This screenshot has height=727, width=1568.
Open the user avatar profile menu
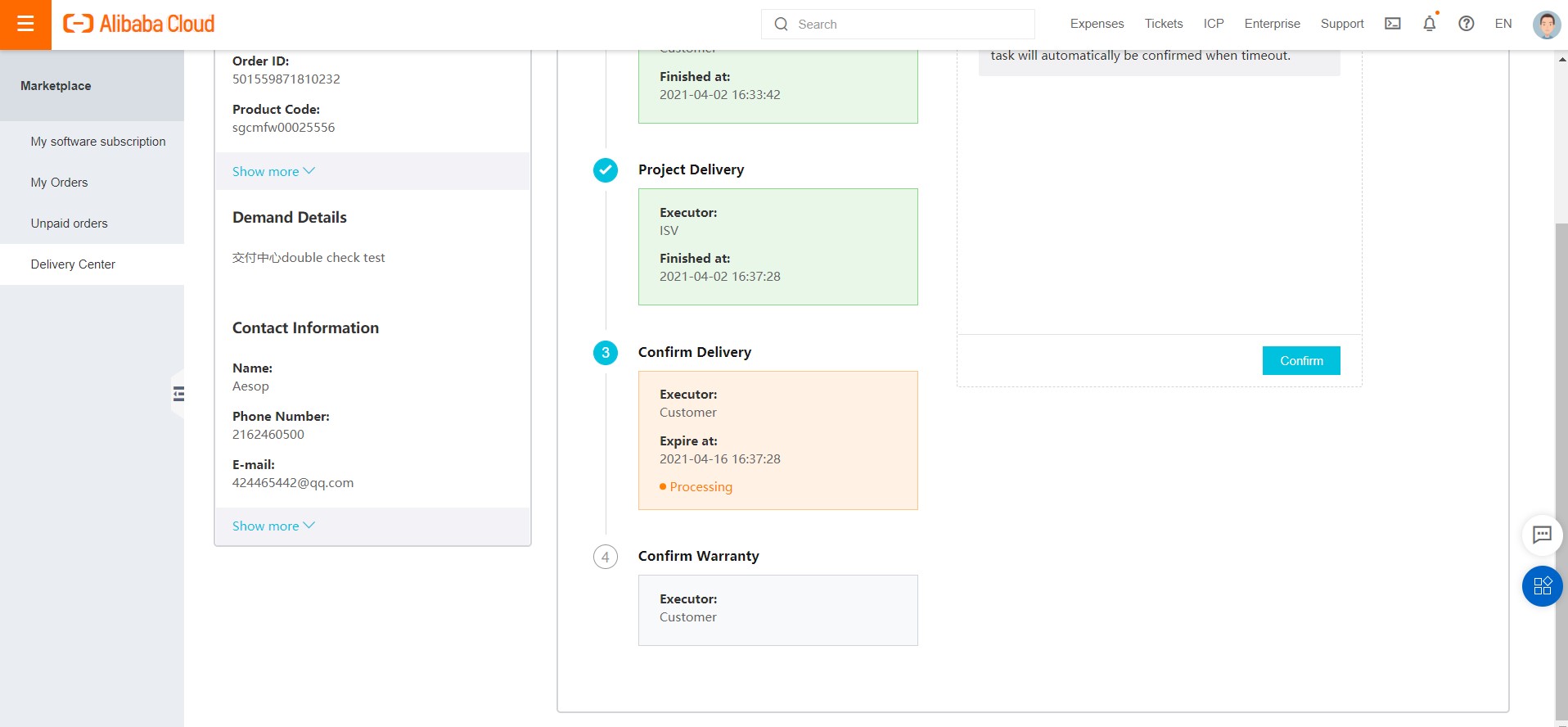pyautogui.click(x=1546, y=25)
